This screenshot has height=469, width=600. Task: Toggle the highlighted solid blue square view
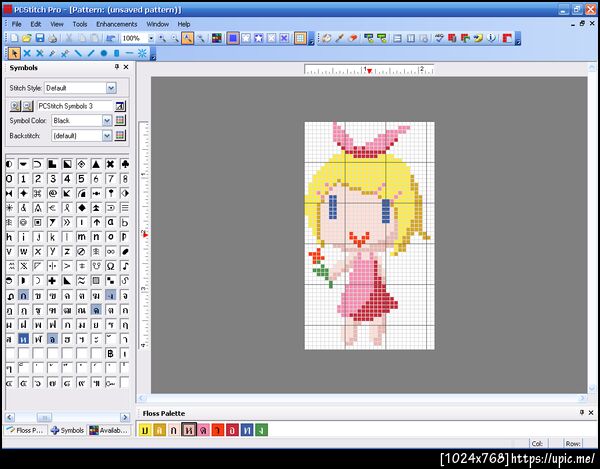[x=232, y=38]
